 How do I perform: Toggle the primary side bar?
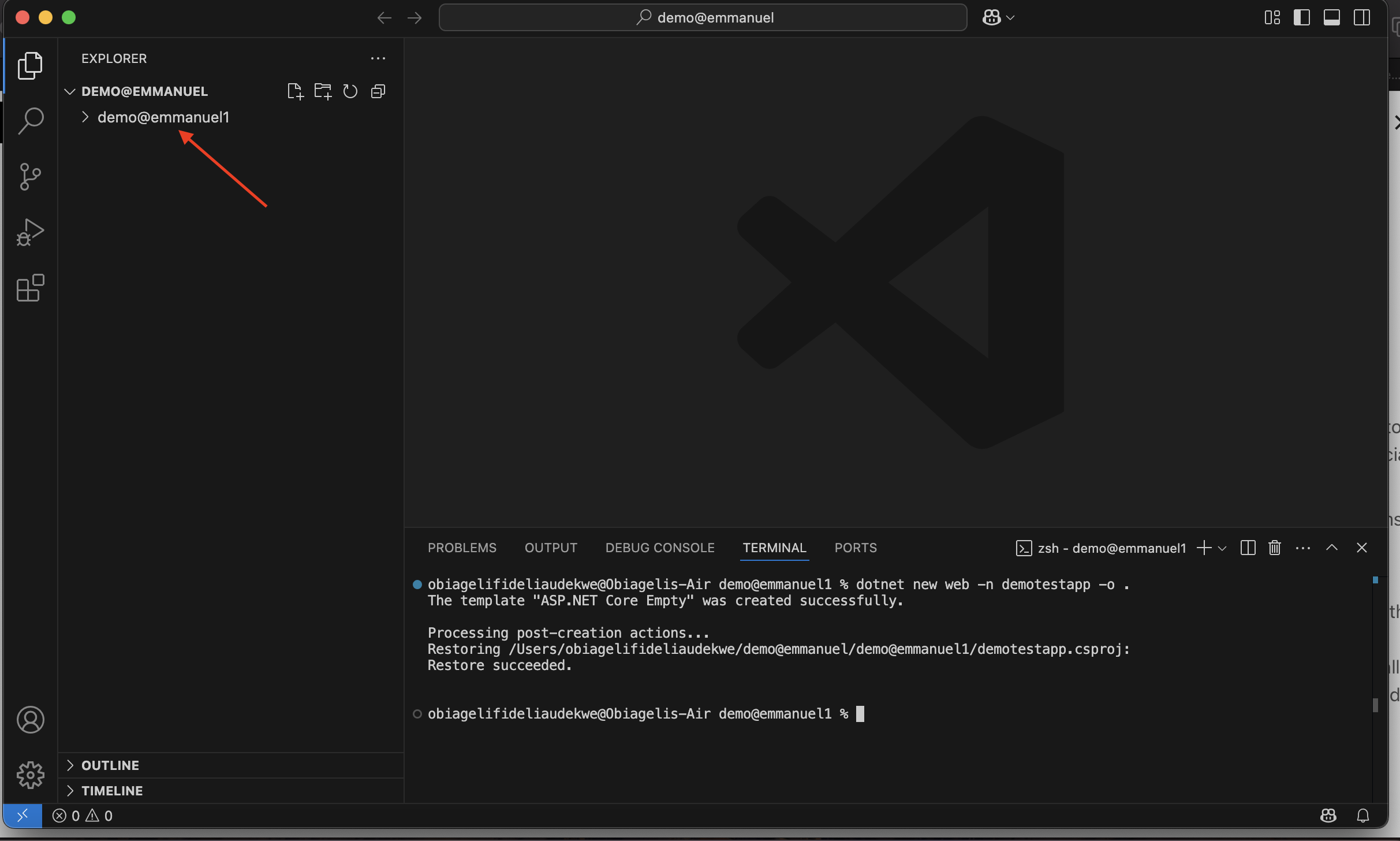(x=1302, y=18)
